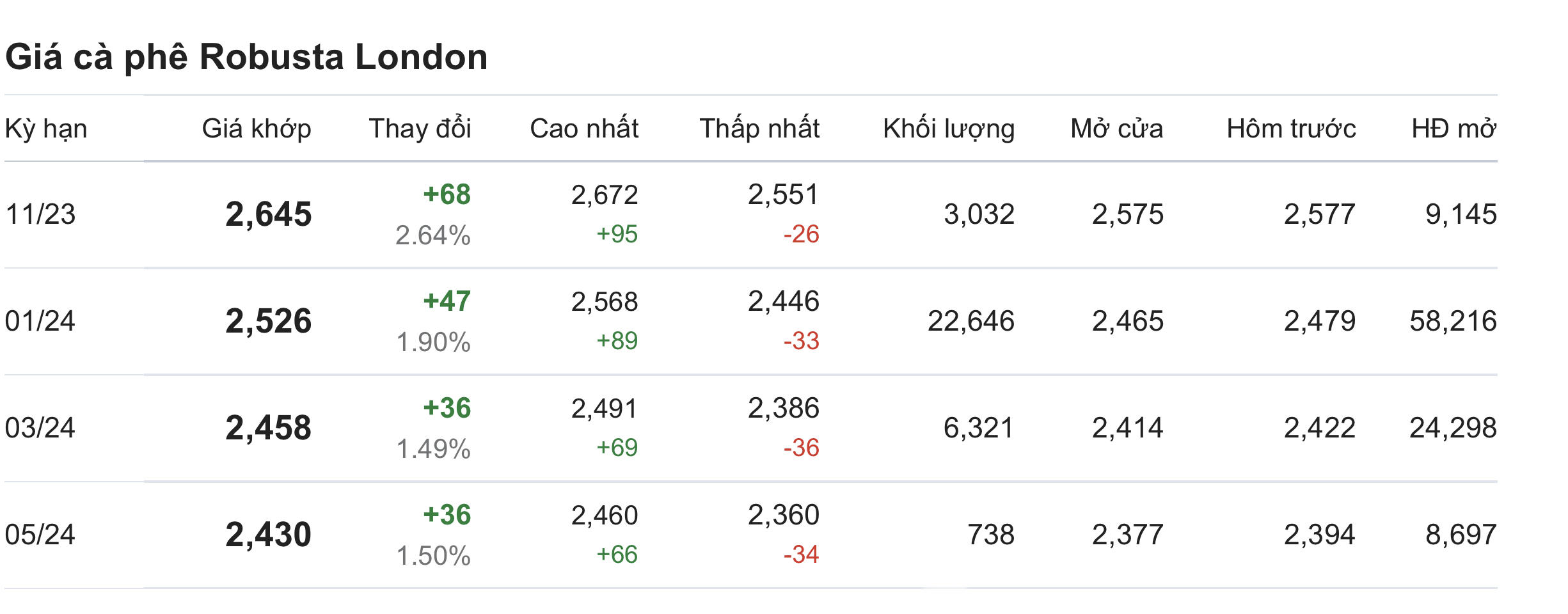The height and width of the screenshot is (614, 1568).
Task: Click the "Giá khớp" column header
Action: 257,129
